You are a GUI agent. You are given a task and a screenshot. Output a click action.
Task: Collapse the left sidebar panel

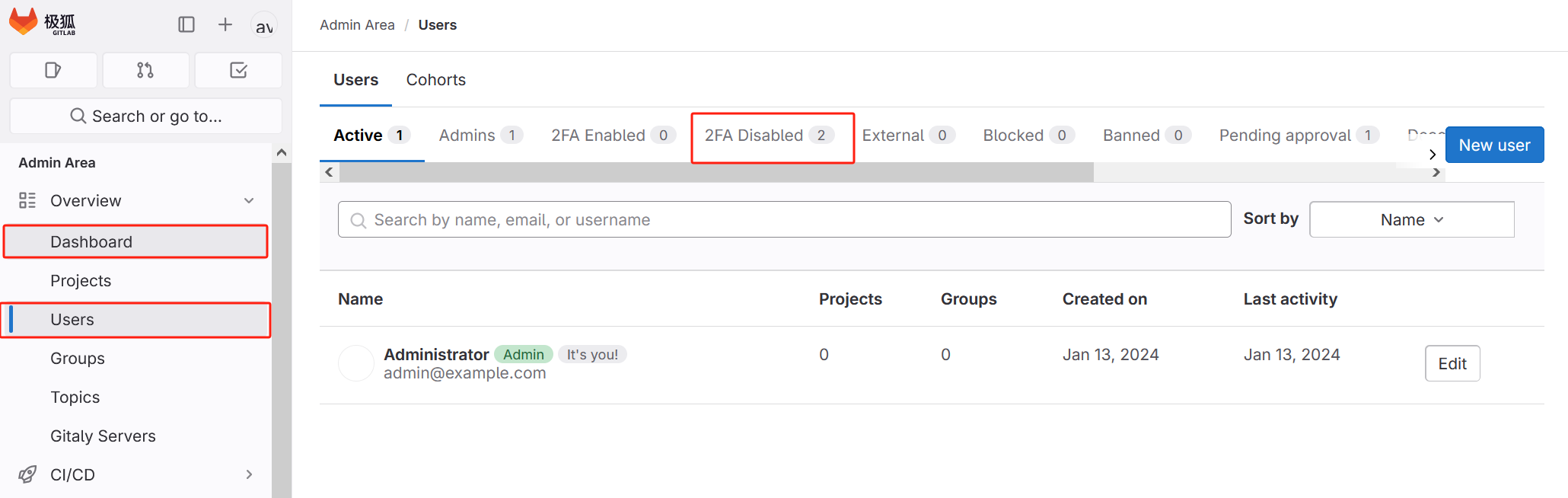(186, 24)
